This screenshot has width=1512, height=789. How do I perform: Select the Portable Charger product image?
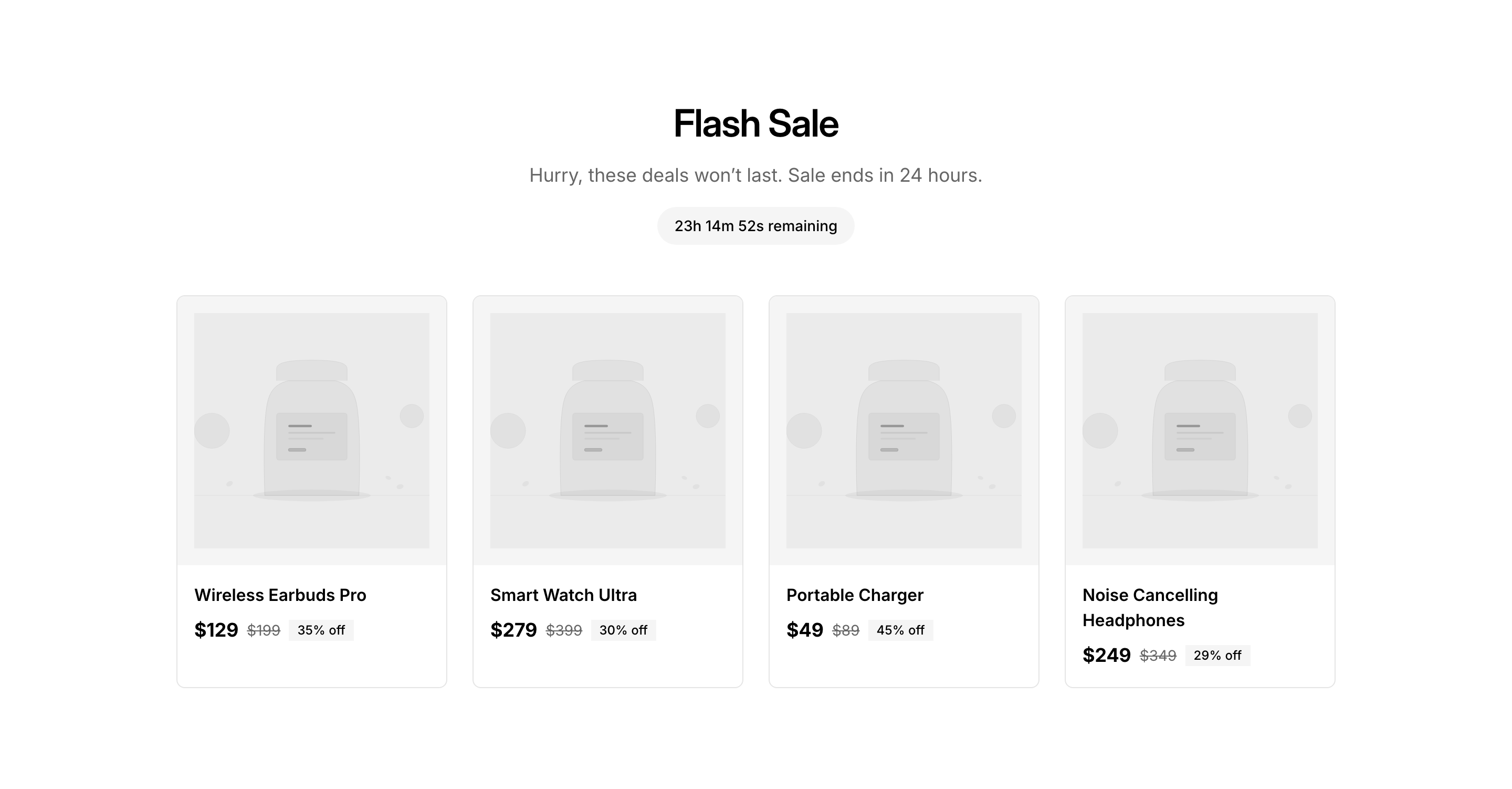(x=904, y=431)
